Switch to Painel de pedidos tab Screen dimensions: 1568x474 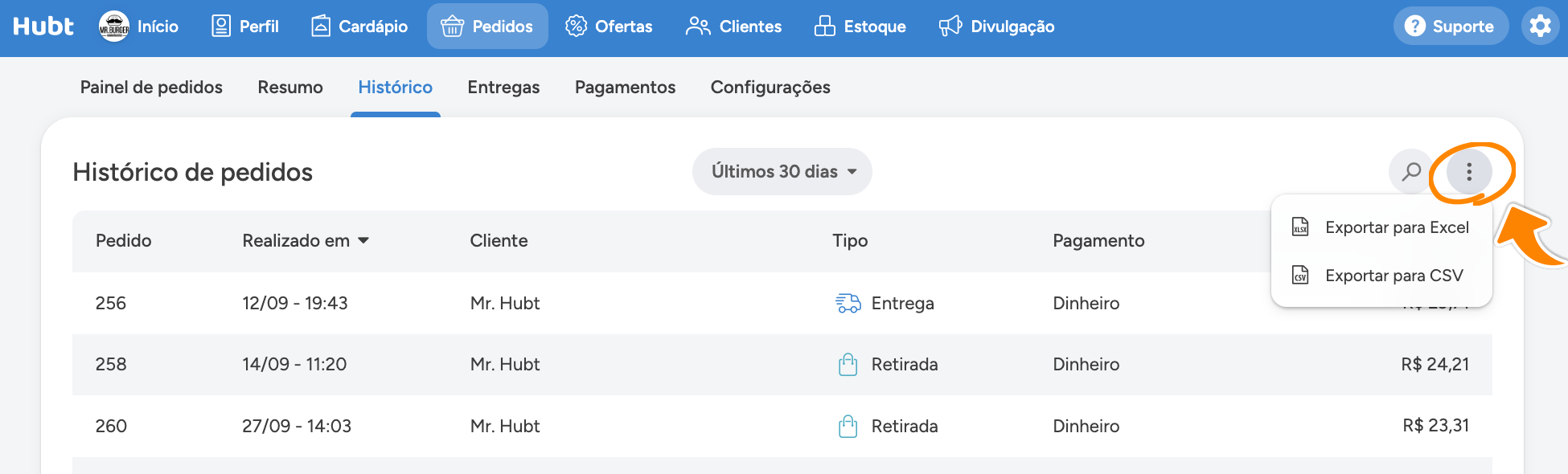[x=151, y=88]
